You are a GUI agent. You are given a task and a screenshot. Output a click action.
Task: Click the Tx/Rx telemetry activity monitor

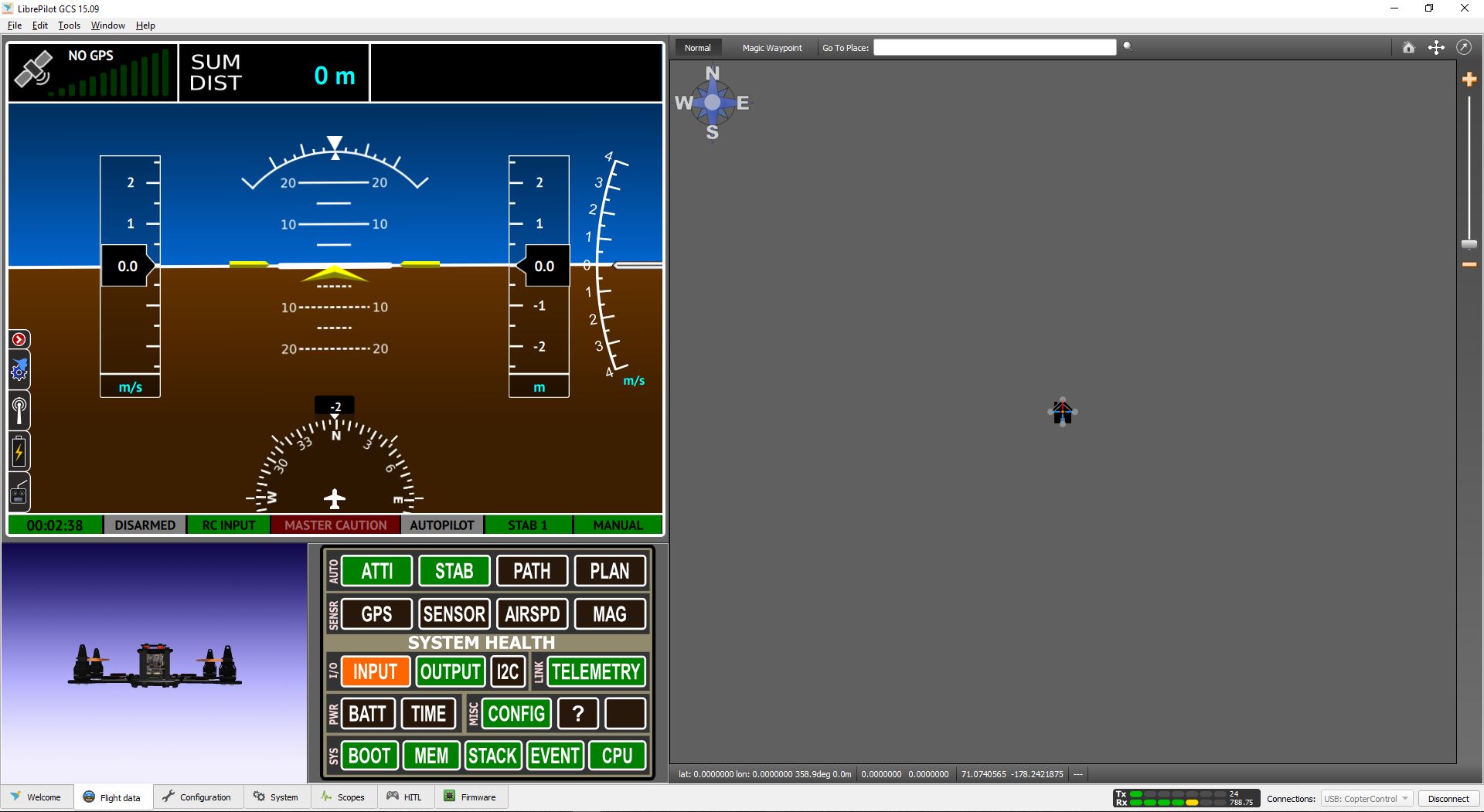click(1186, 798)
